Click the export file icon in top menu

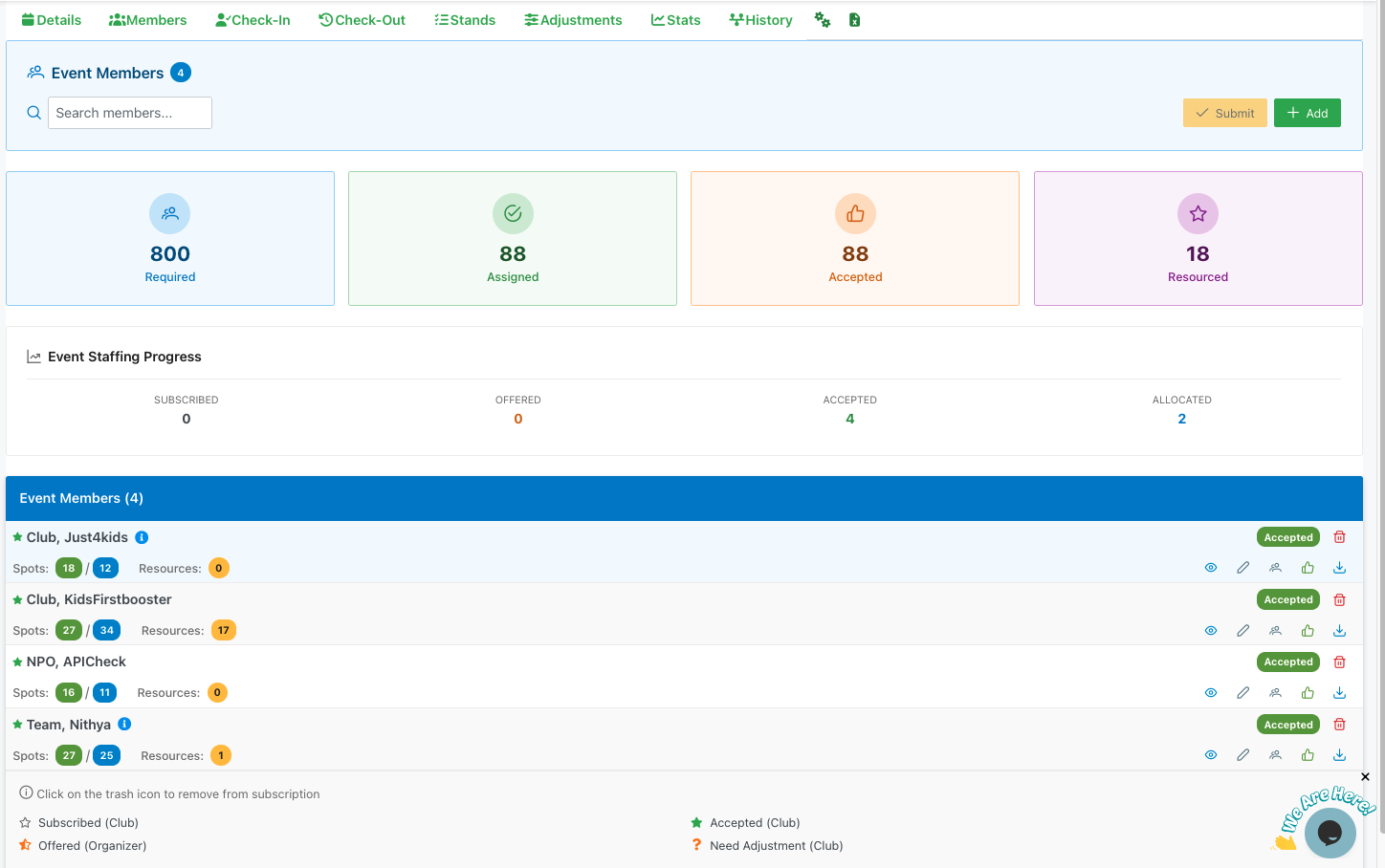854,20
